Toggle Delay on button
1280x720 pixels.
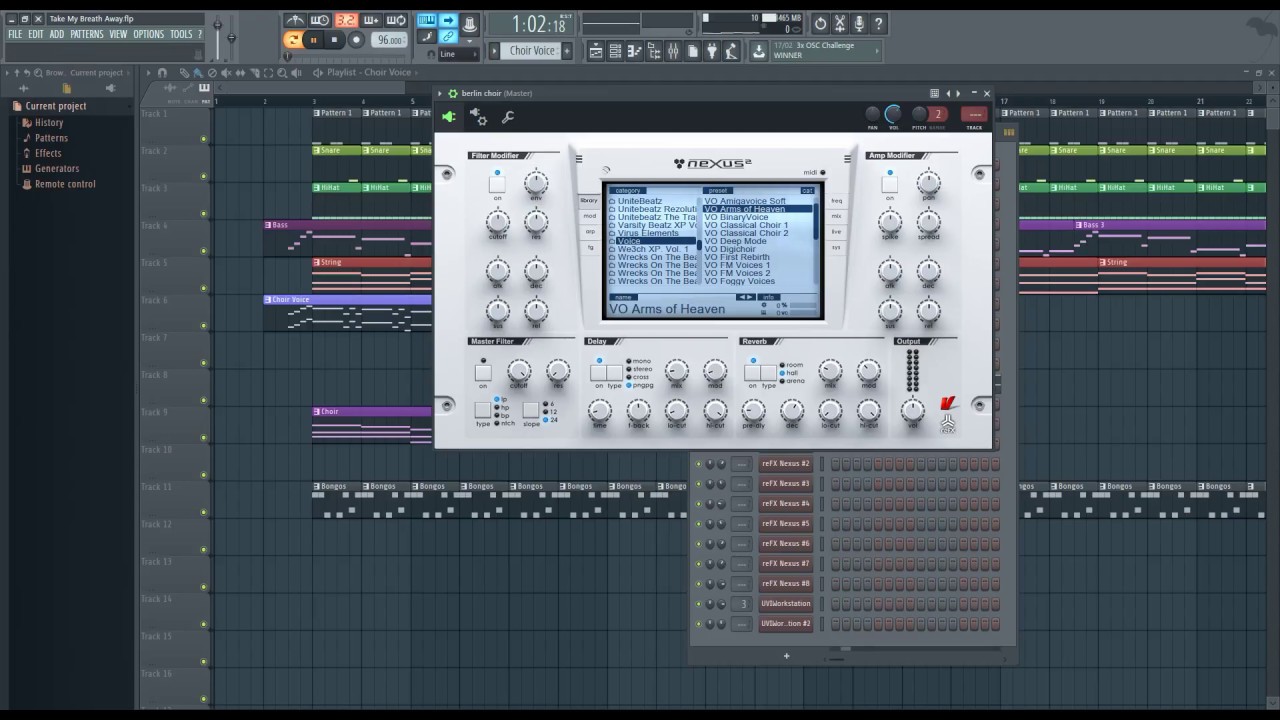point(598,373)
